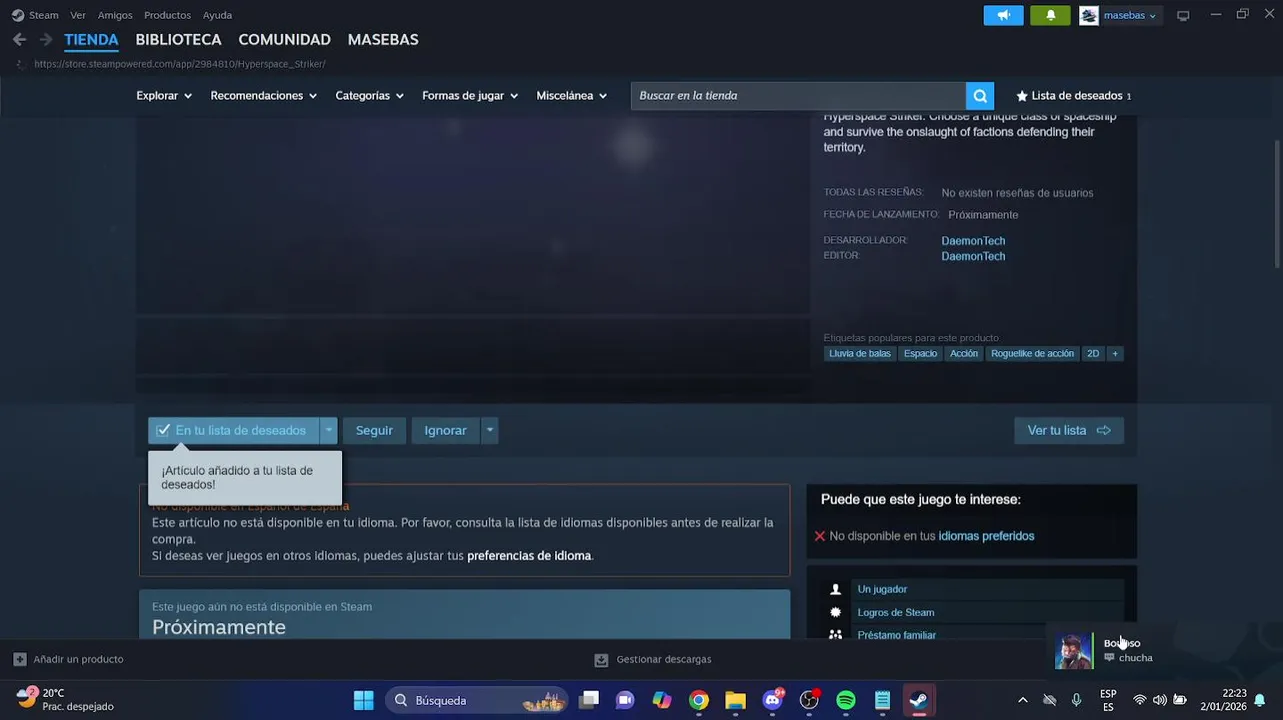Screen dimensions: 1283x720
Task: Open the idiomas preferidos link
Action: [986, 536]
